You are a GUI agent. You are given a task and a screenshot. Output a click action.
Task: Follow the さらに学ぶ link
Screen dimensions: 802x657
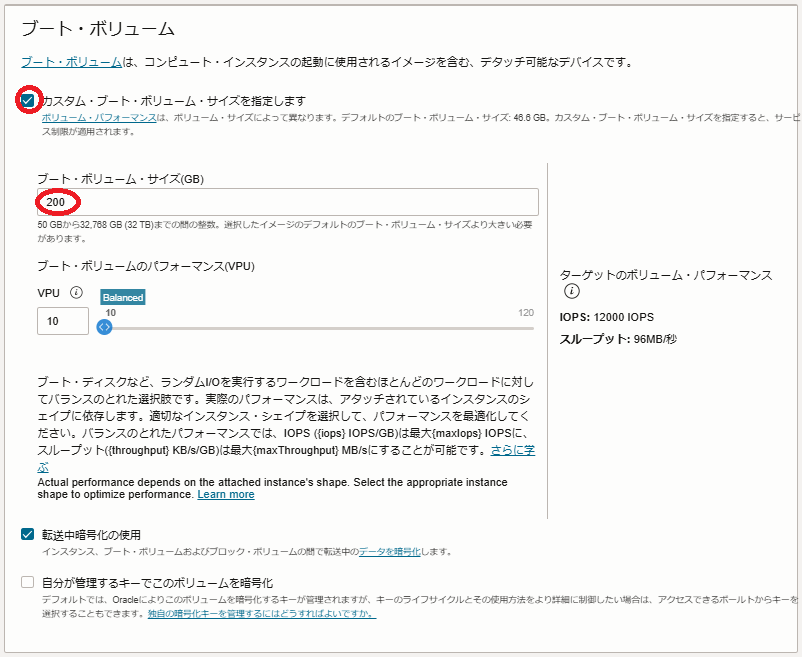512,452
